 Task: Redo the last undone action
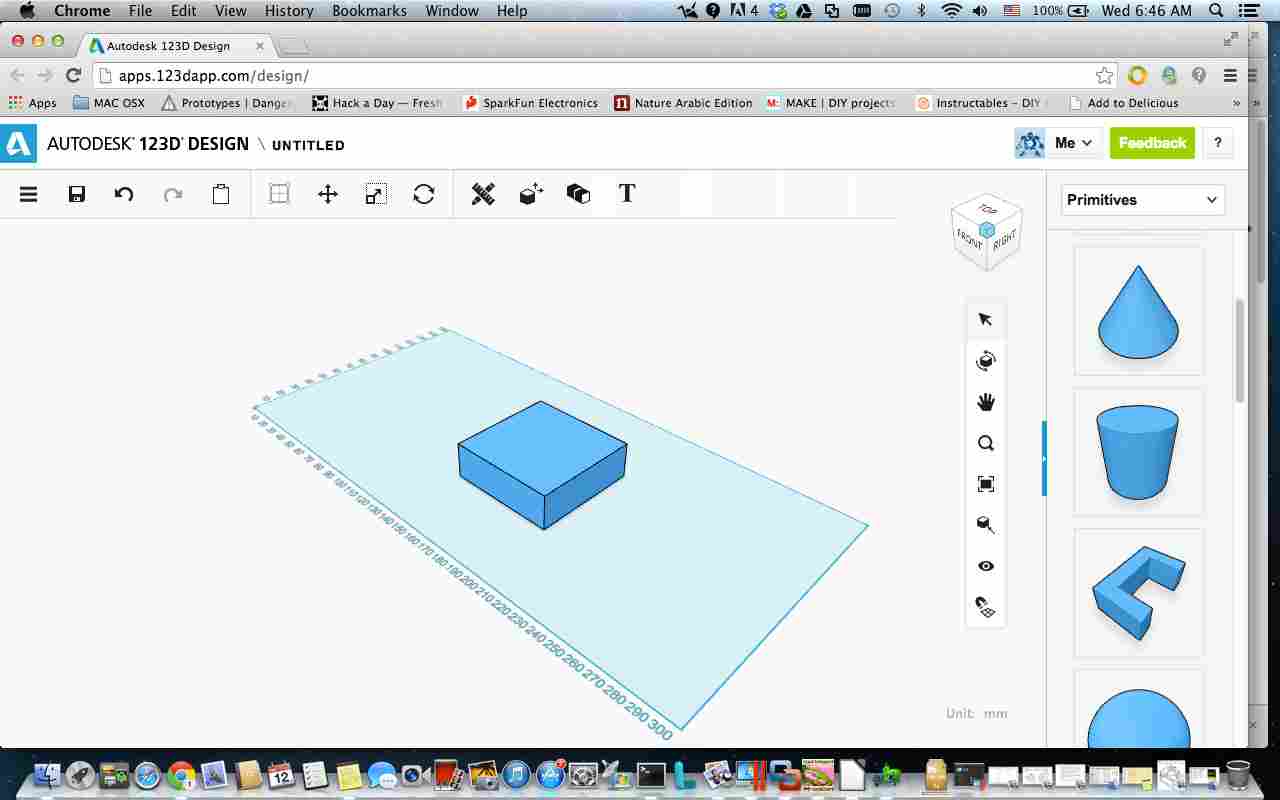click(x=173, y=194)
